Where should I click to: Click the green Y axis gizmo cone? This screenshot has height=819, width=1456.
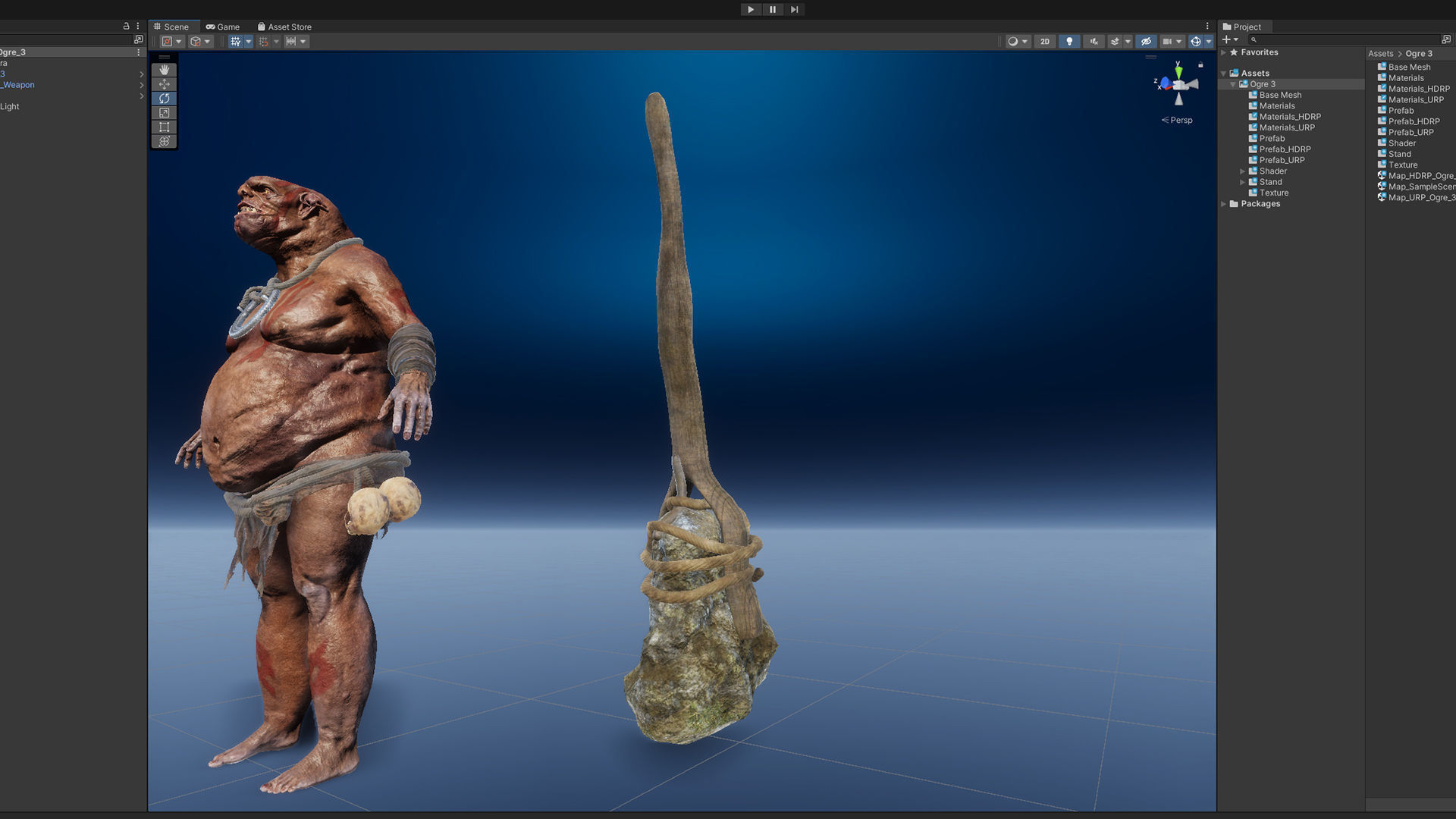1178,71
